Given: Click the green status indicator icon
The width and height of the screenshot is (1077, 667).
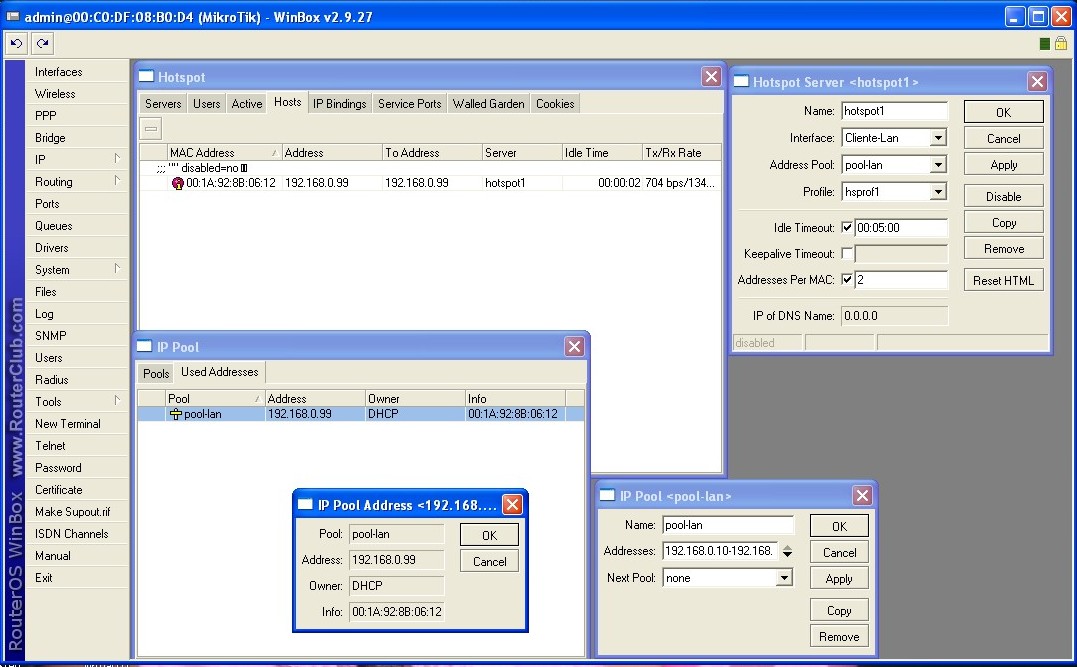Looking at the screenshot, I should point(1045,44).
